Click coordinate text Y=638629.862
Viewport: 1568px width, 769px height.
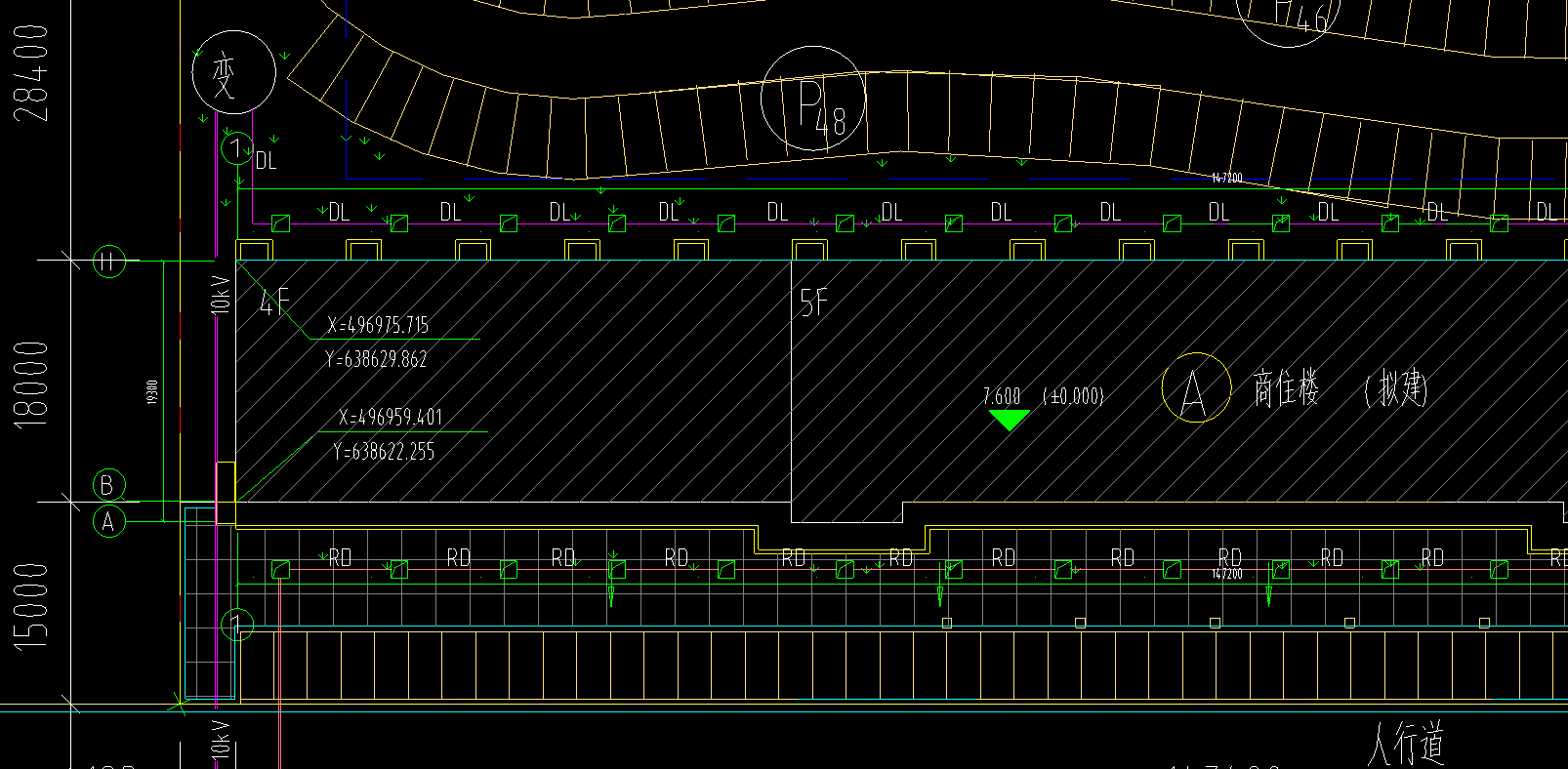coord(377,359)
